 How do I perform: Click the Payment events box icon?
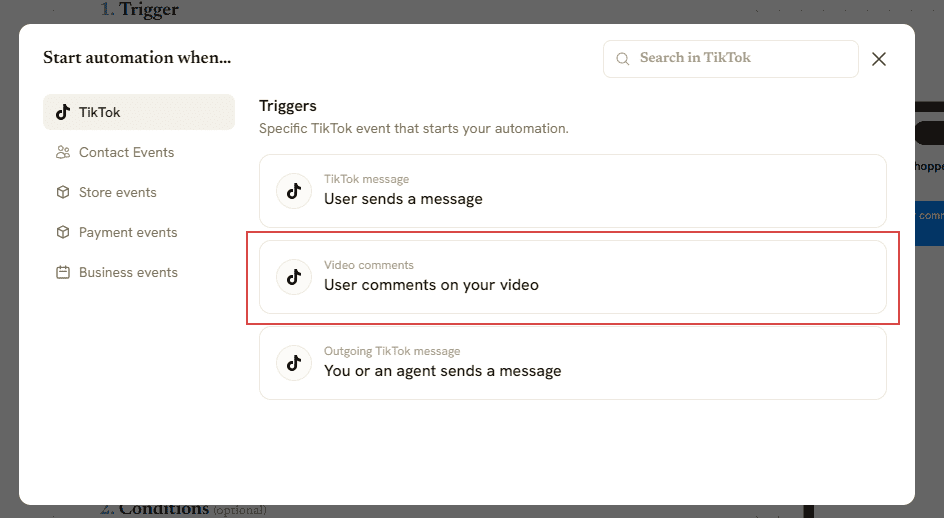(63, 232)
